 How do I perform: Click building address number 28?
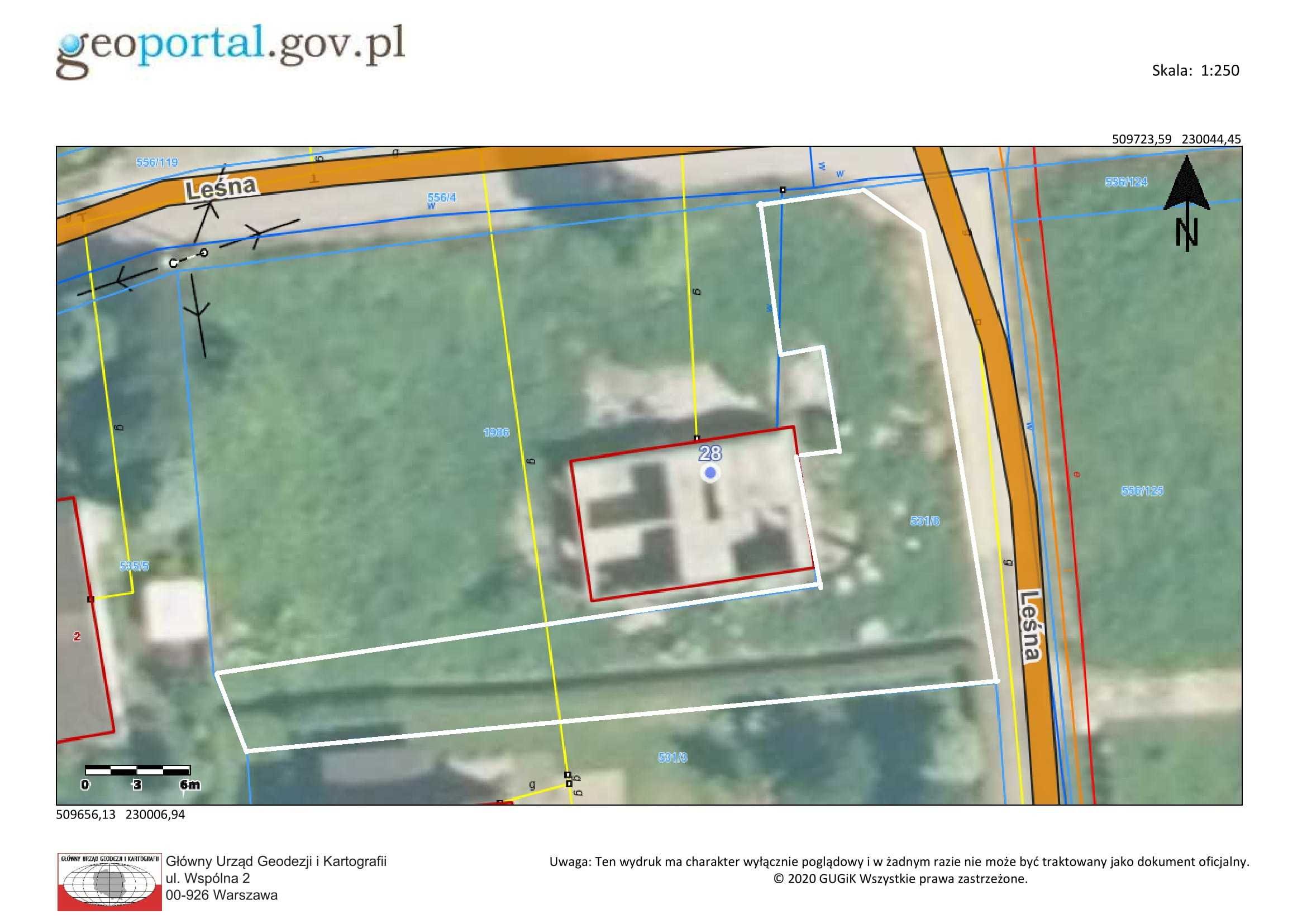click(x=710, y=453)
